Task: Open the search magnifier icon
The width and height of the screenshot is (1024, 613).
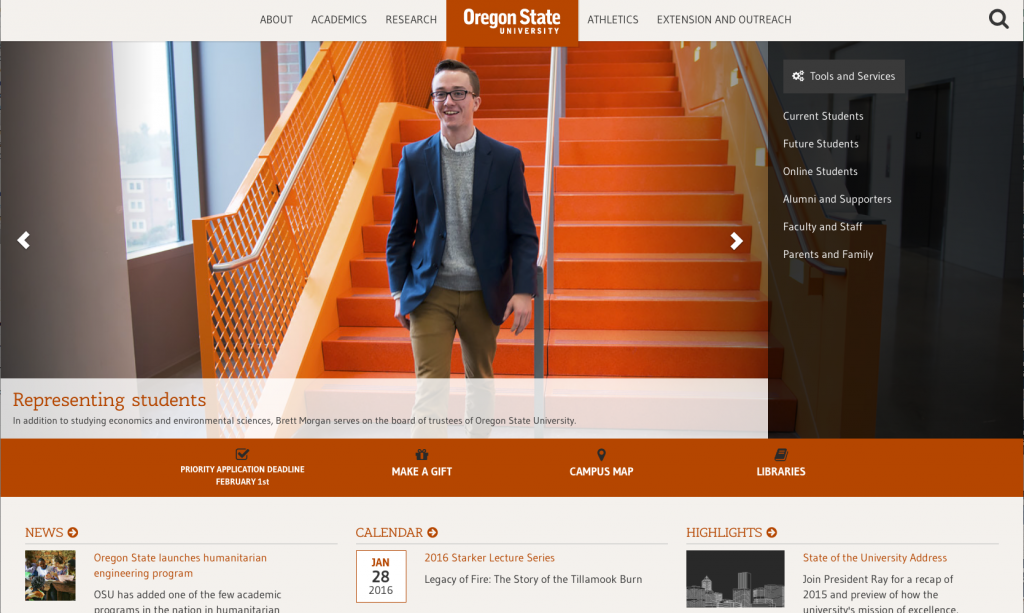Action: click(x=998, y=19)
